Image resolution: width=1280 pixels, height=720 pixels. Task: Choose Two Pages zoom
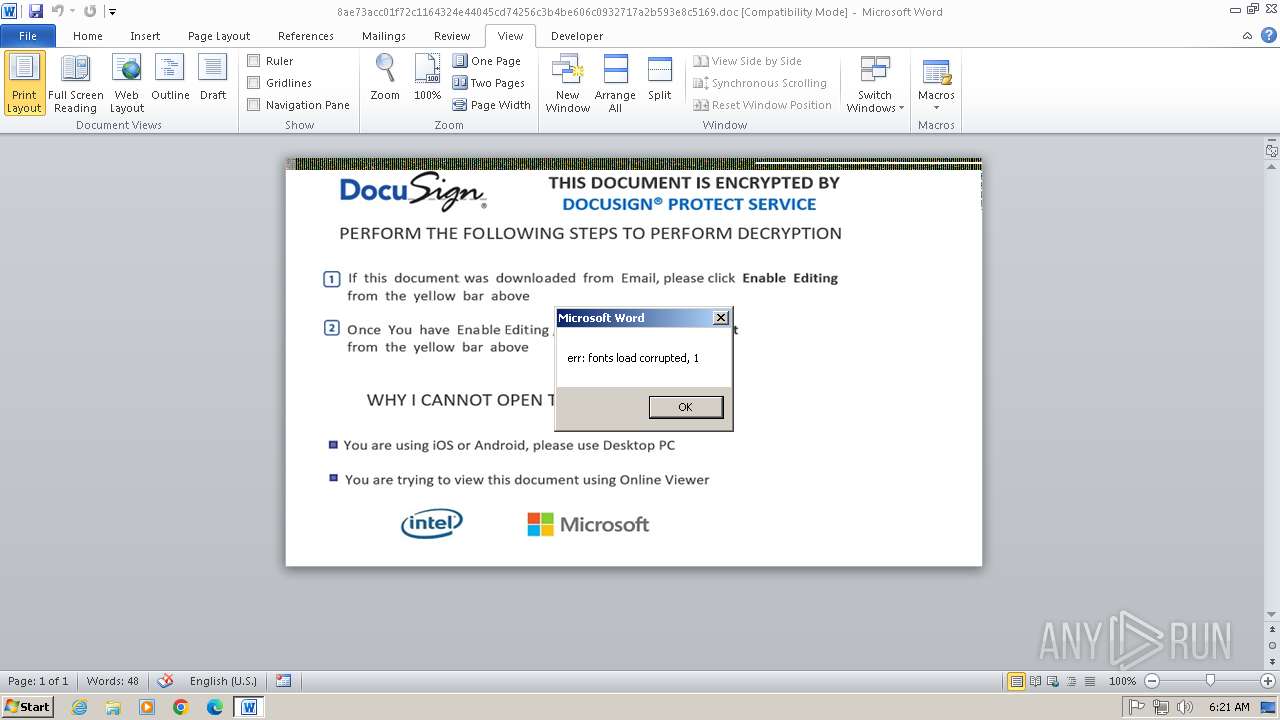pyautogui.click(x=489, y=83)
